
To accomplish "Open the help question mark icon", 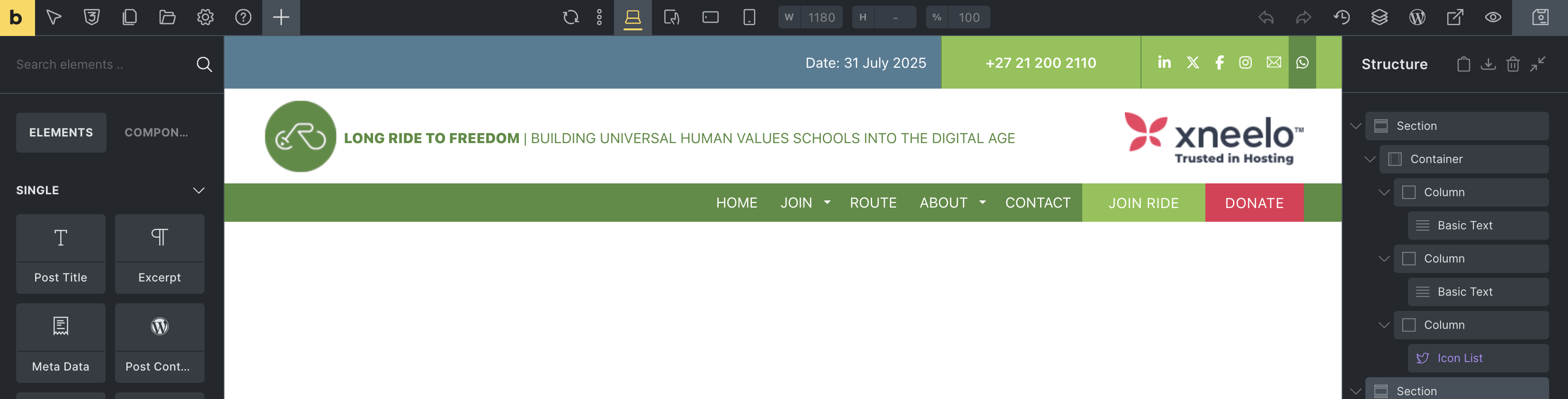I will [x=243, y=18].
